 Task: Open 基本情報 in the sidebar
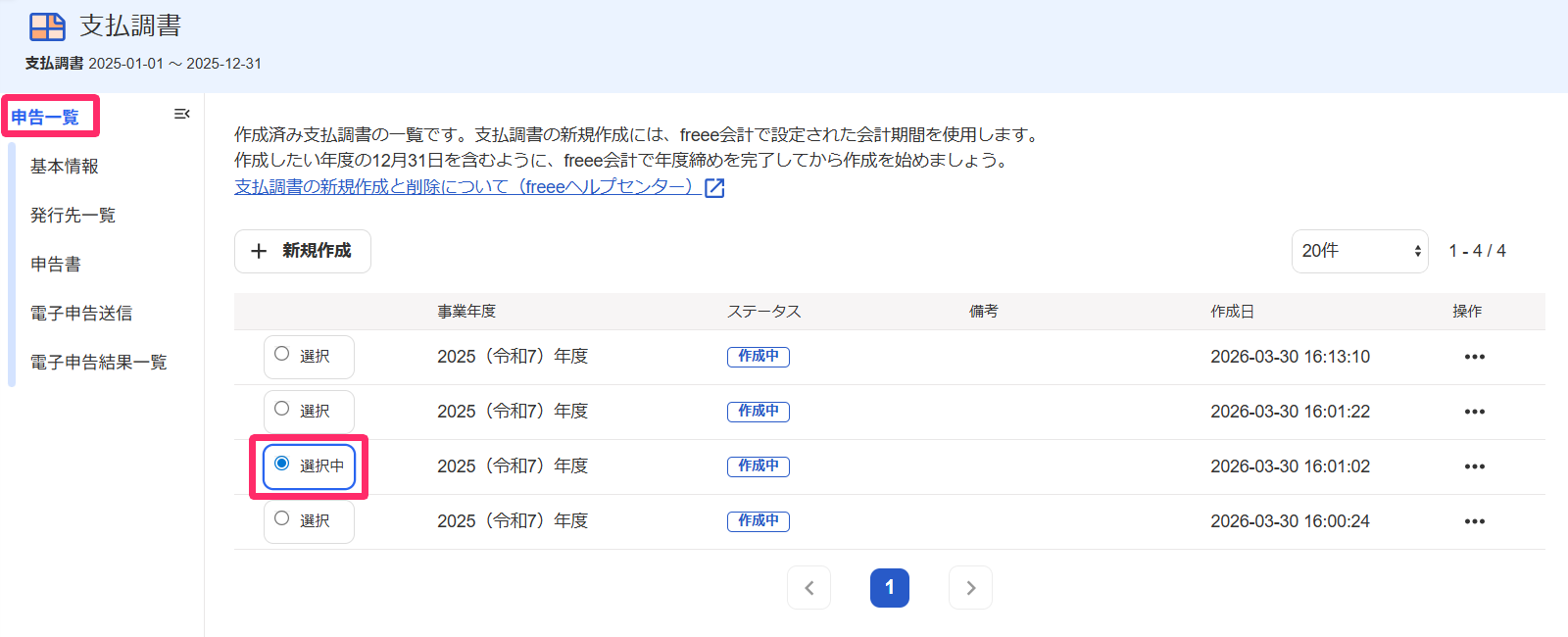pos(65,167)
